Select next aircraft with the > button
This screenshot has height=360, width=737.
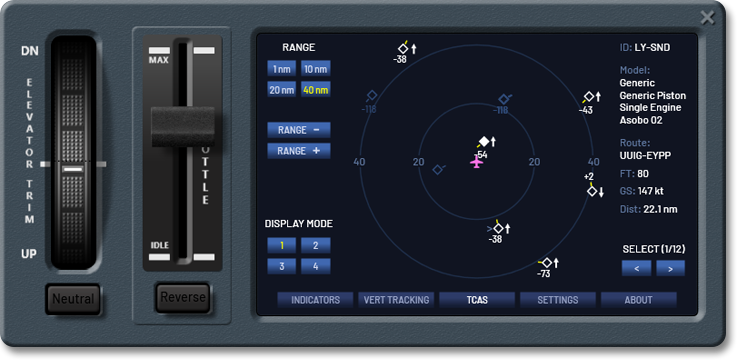tap(670, 268)
